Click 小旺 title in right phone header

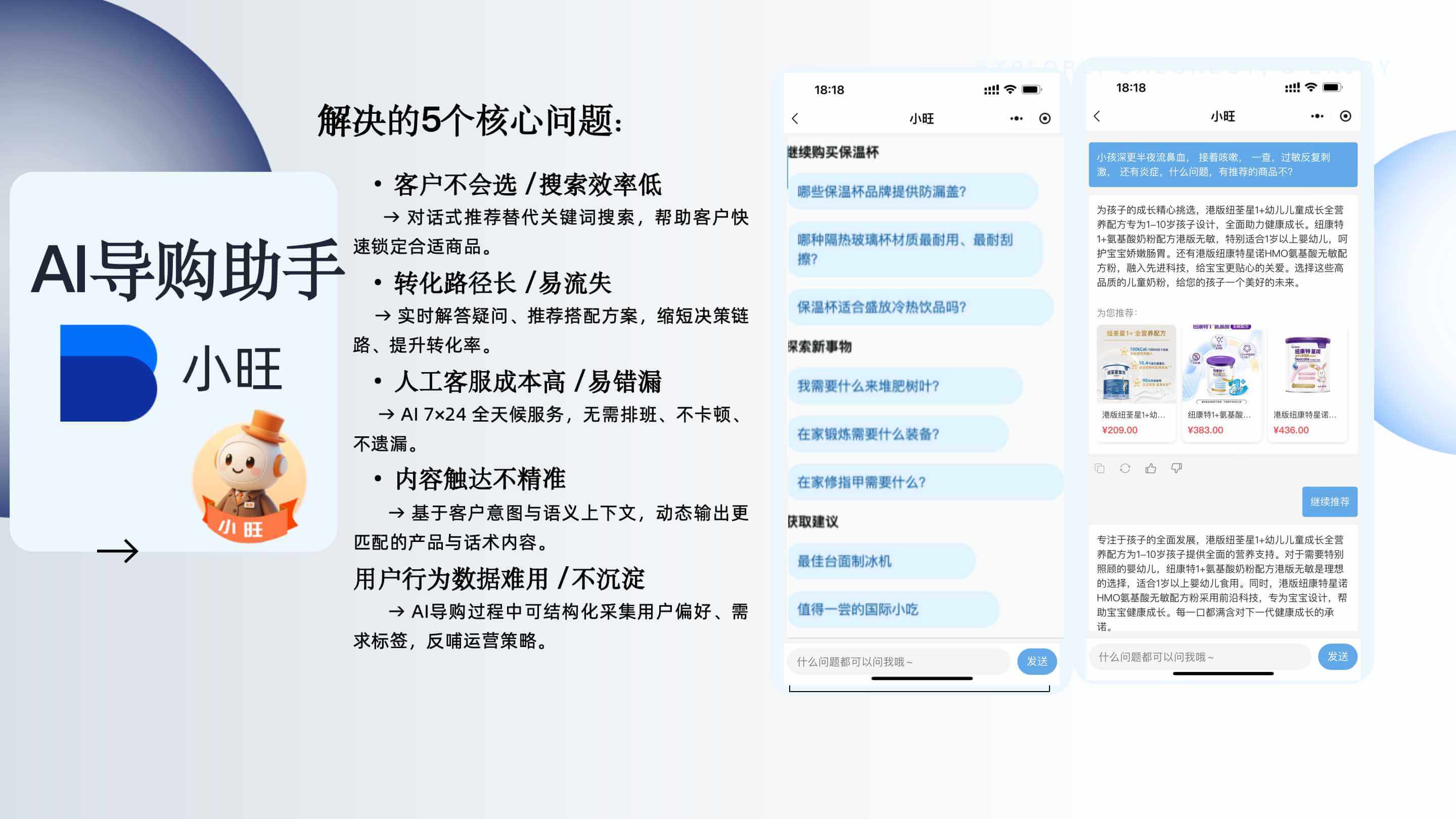click(x=1222, y=116)
